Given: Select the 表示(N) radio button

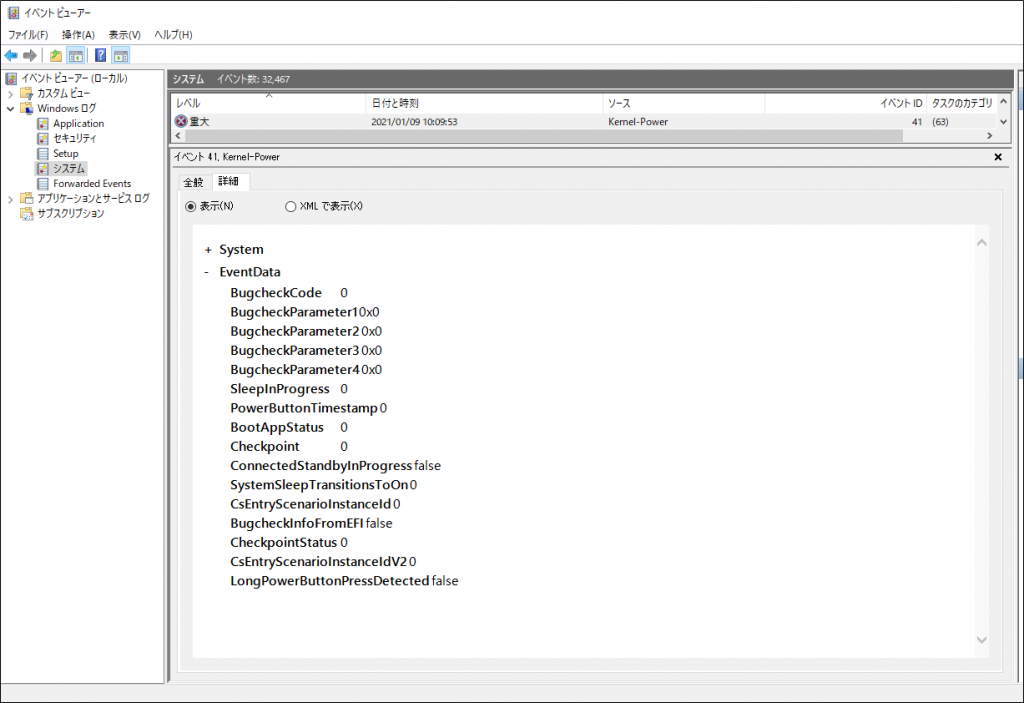Looking at the screenshot, I should click(x=191, y=206).
